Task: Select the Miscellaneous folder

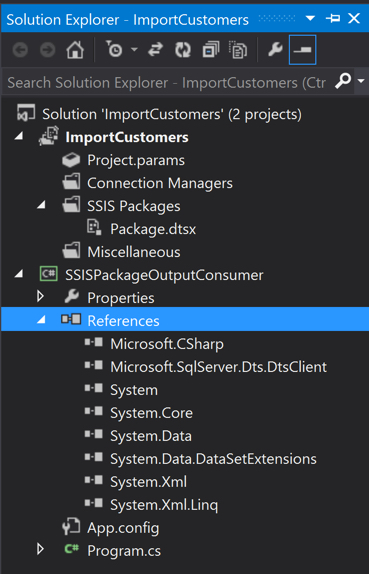Action: 134,252
